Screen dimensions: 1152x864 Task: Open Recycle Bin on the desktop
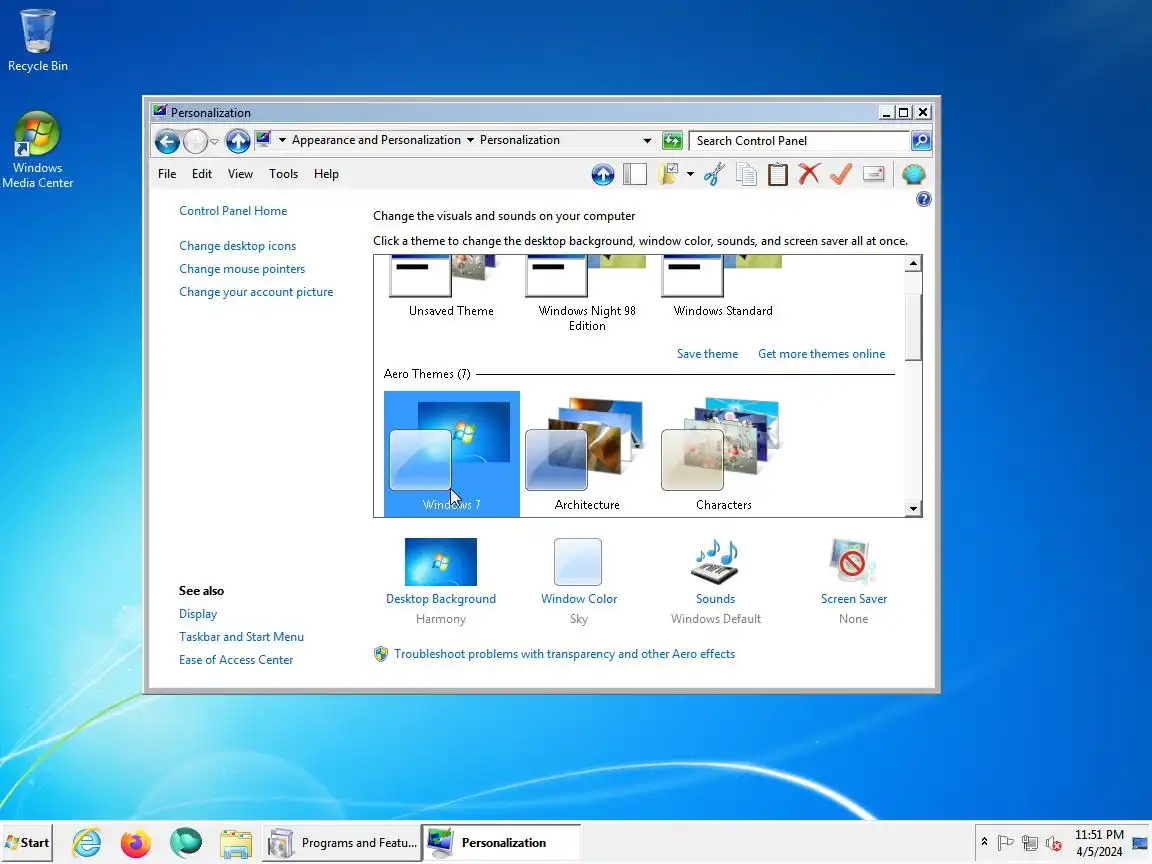click(37, 40)
